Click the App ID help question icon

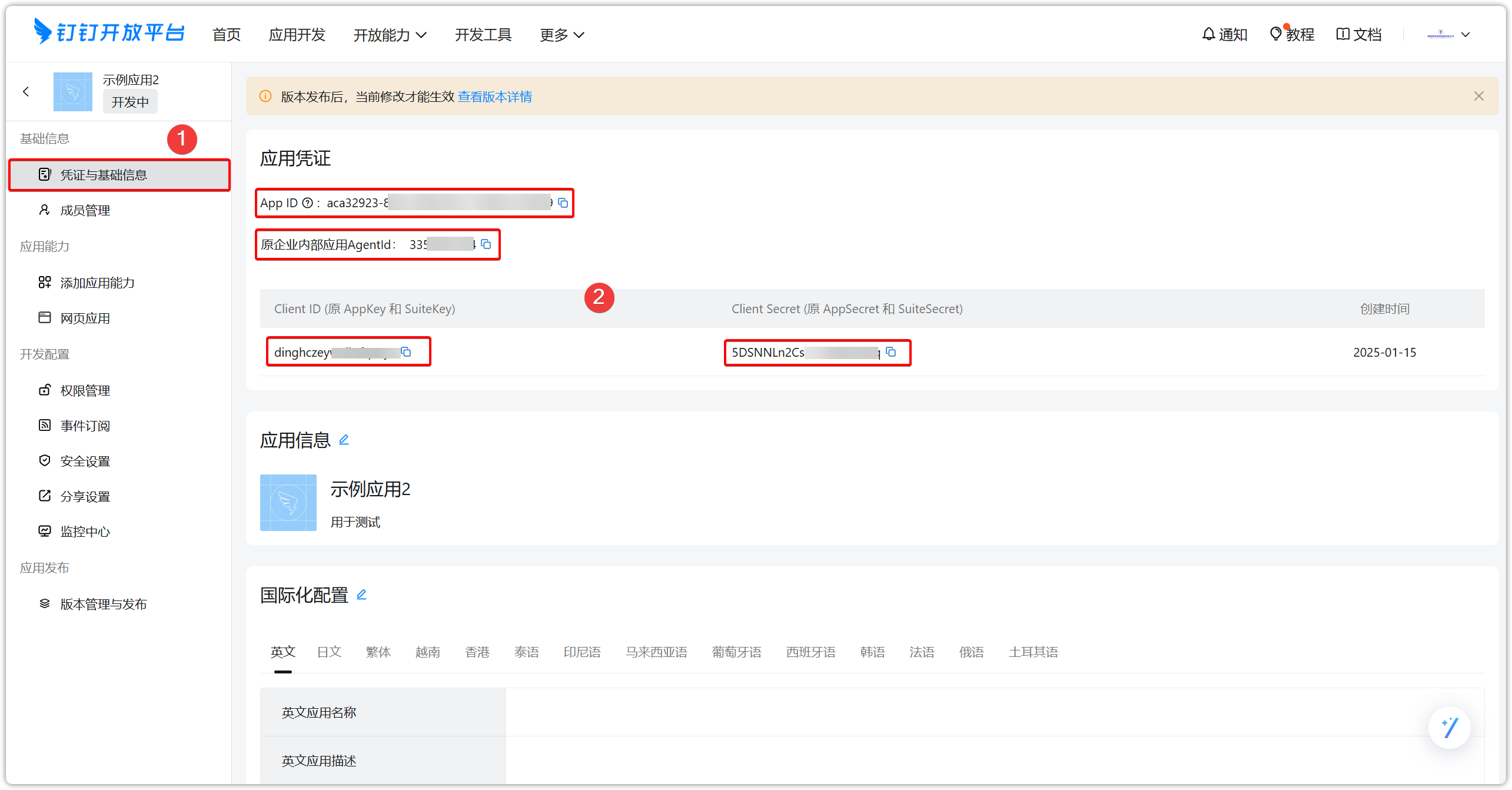[307, 203]
